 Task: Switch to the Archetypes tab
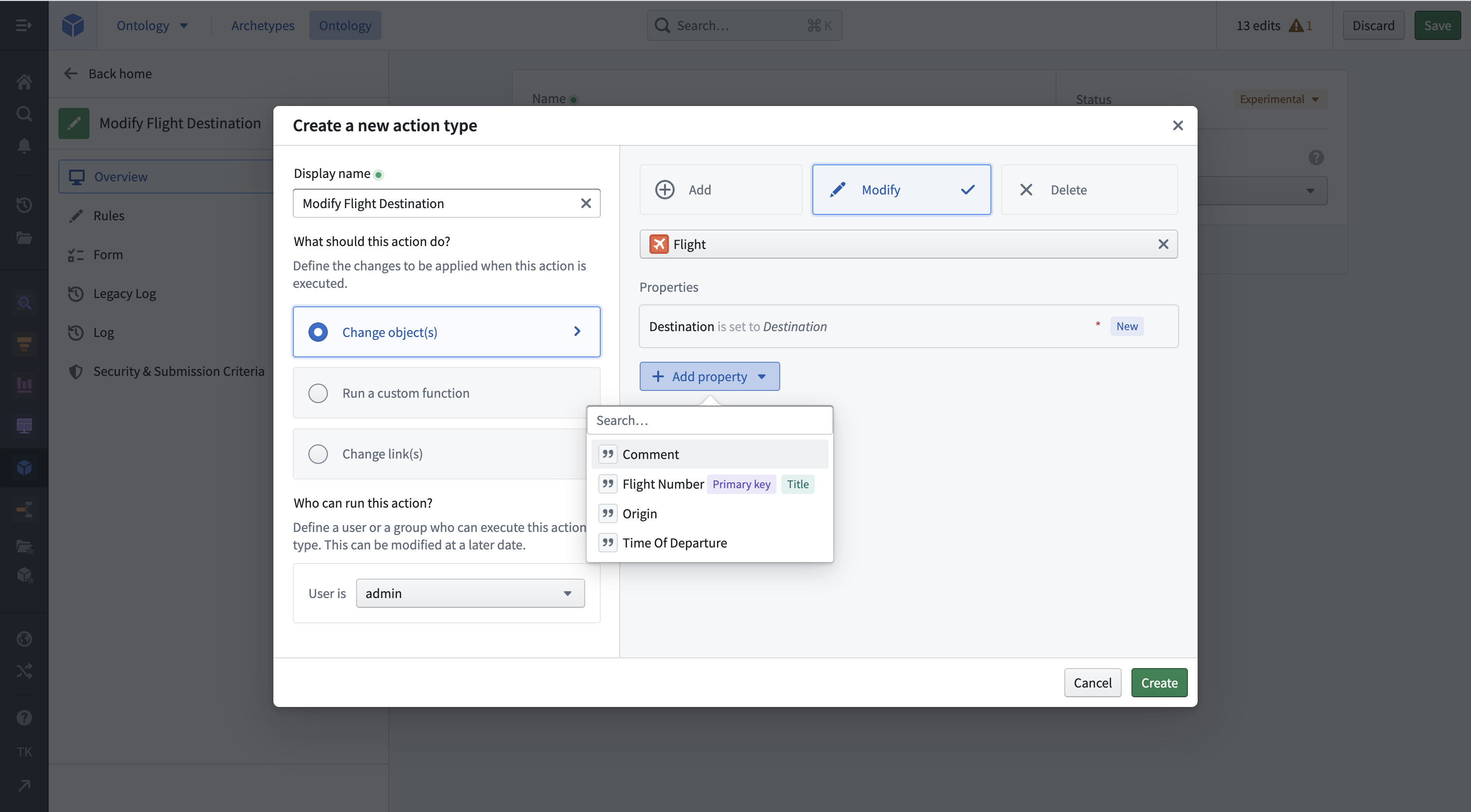click(263, 25)
